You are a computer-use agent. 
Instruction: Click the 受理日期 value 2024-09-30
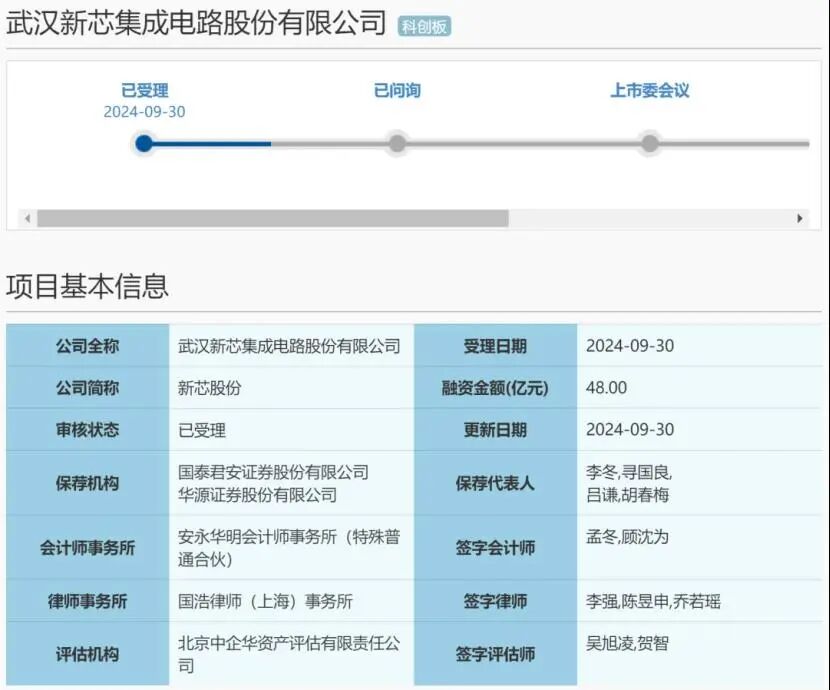pos(630,346)
